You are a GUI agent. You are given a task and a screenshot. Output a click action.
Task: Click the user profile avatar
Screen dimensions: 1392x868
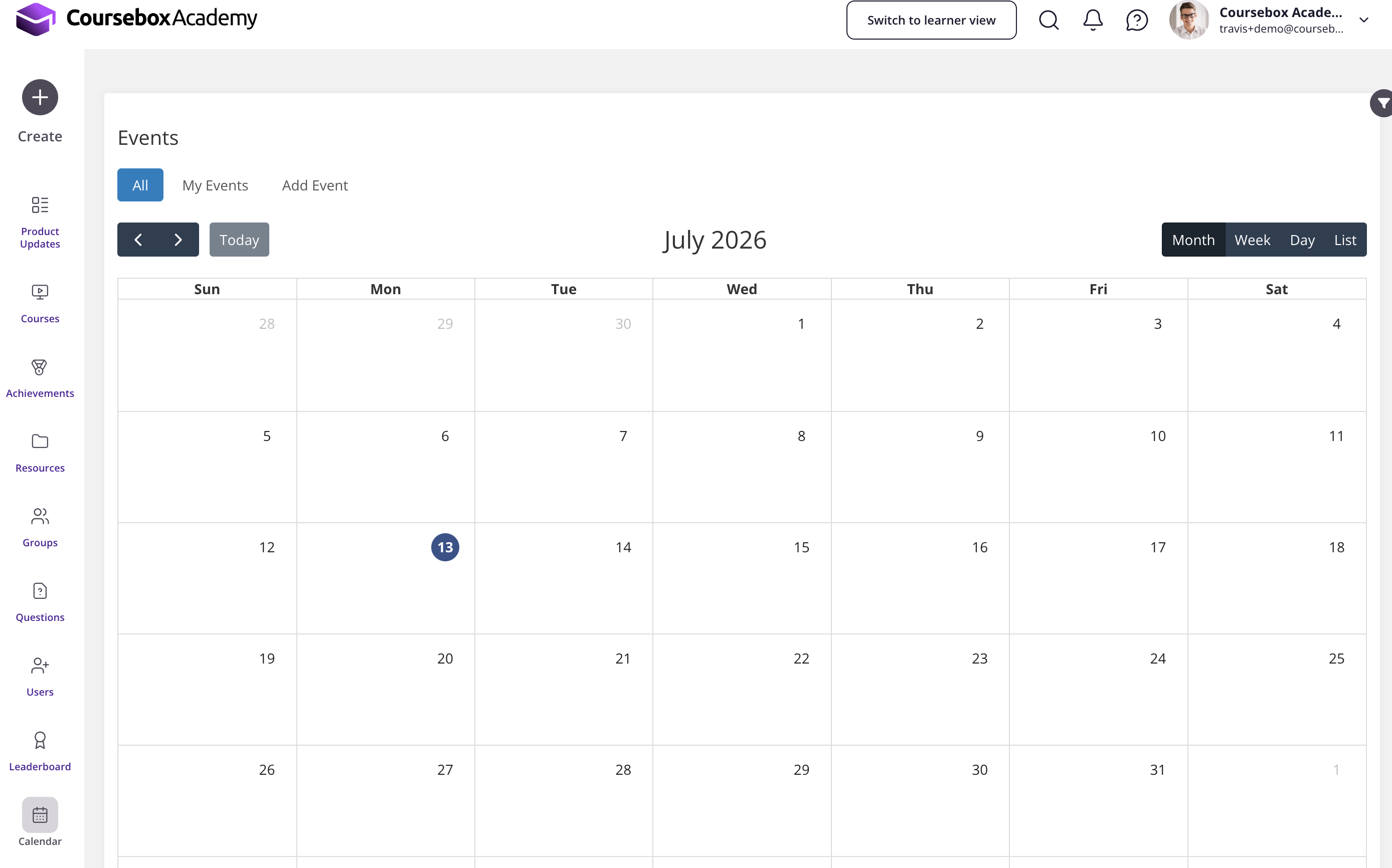[1189, 20]
